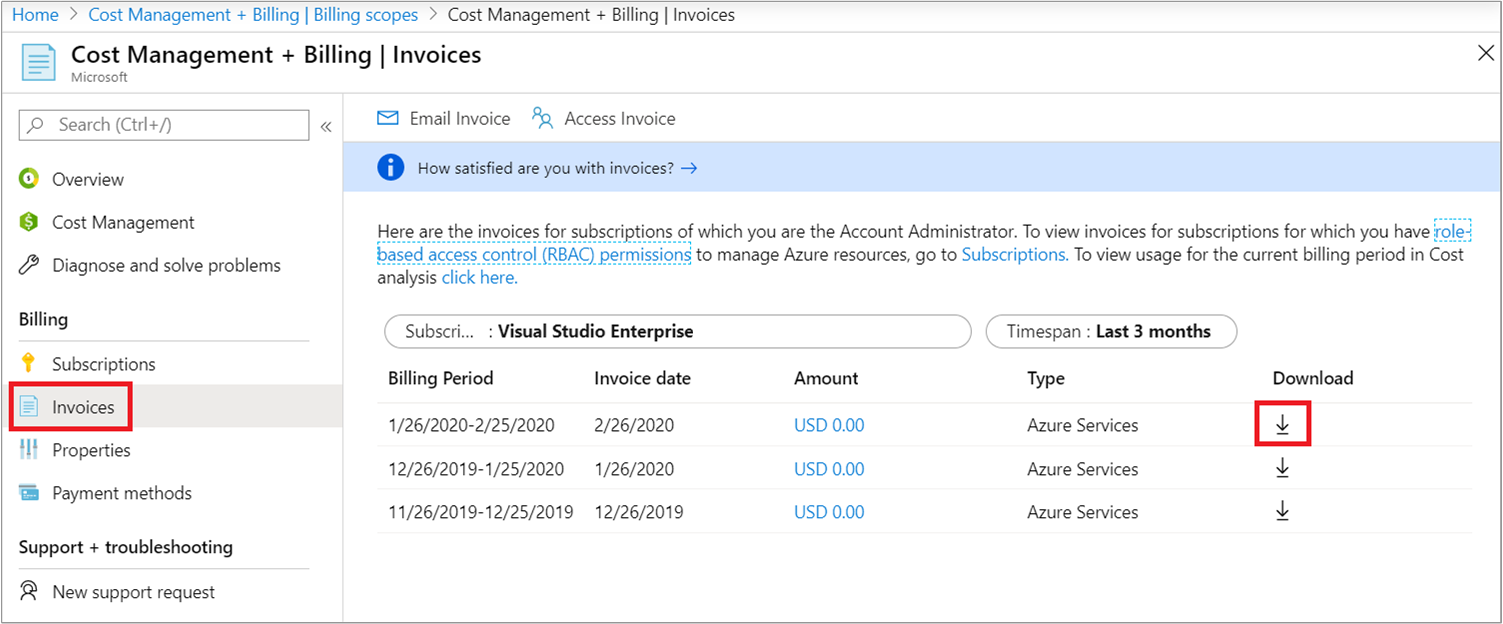Screen dimensions: 1503x624
Task: Click the Payment methods card icon
Action: [x=31, y=493]
